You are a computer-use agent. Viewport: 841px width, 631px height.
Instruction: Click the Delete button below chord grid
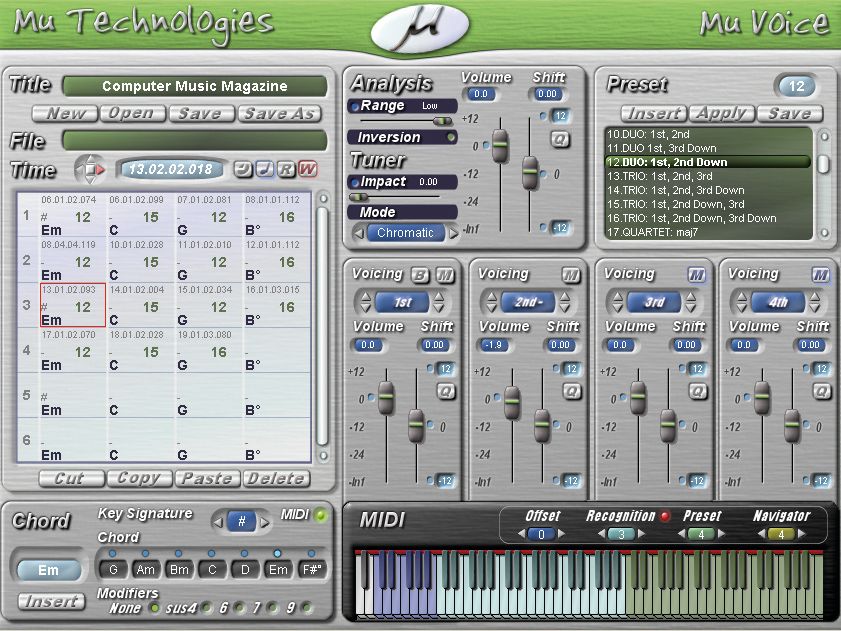point(276,479)
